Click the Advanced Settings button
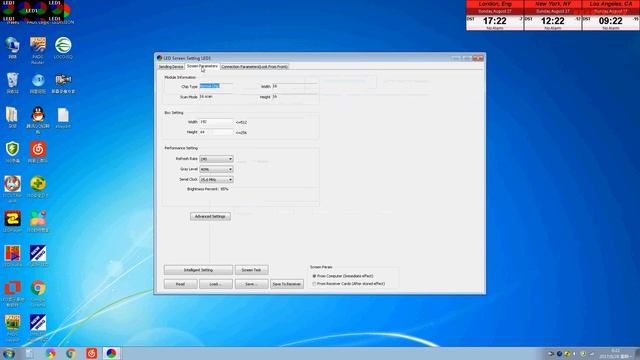The width and height of the screenshot is (640, 360). tap(210, 216)
